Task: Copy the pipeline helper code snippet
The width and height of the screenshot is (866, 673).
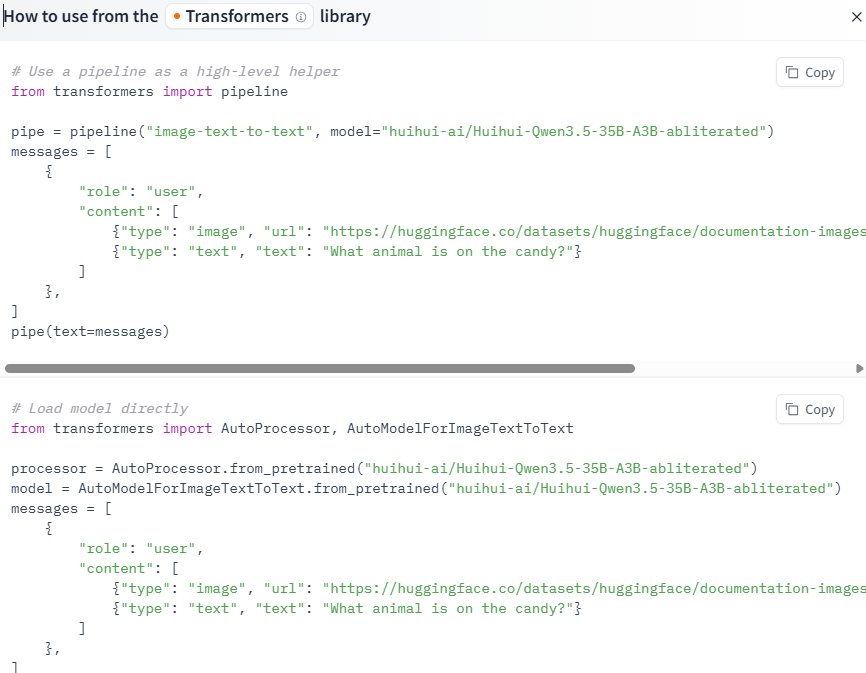Action: point(810,72)
